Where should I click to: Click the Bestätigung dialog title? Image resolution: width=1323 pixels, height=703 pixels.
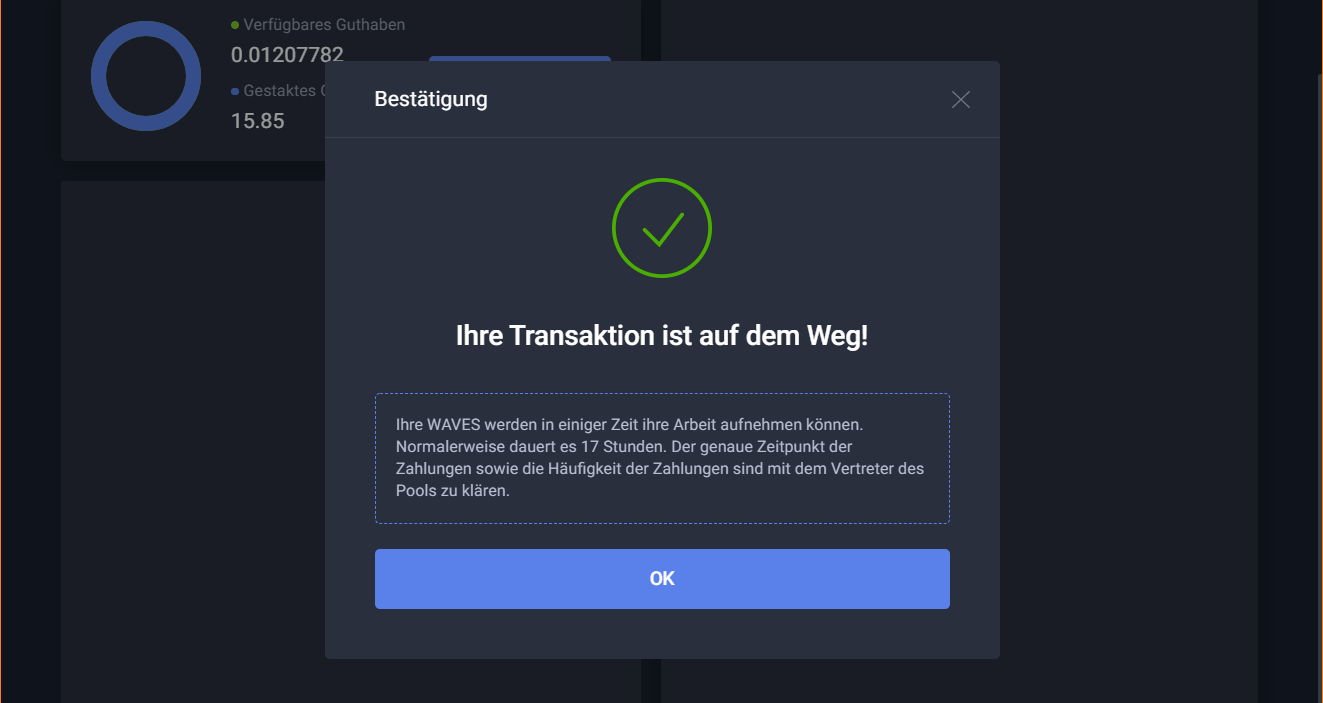431,99
